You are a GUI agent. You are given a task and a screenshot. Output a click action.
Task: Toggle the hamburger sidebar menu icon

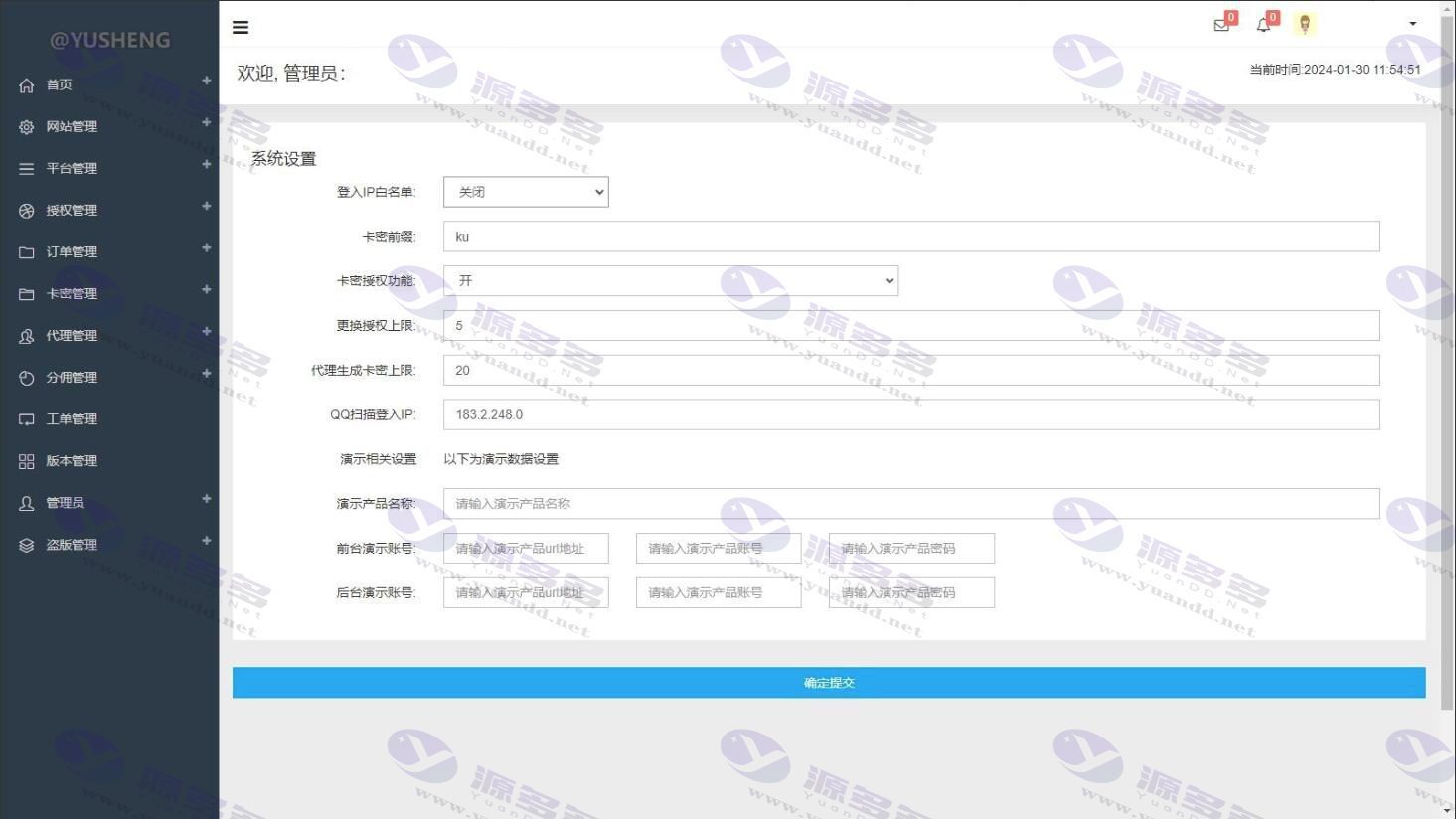[241, 27]
